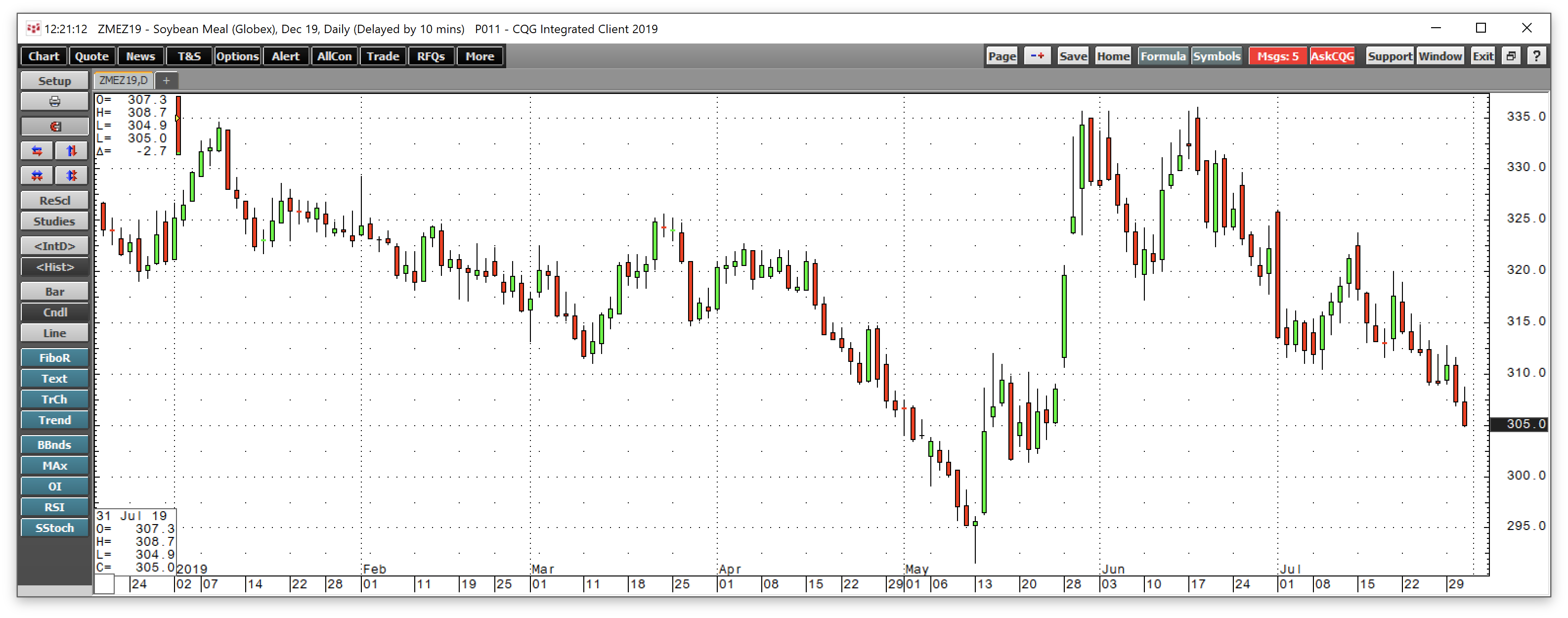Click the horizontal compress arrows icon
This screenshot has width=1568, height=618.
coord(37,176)
